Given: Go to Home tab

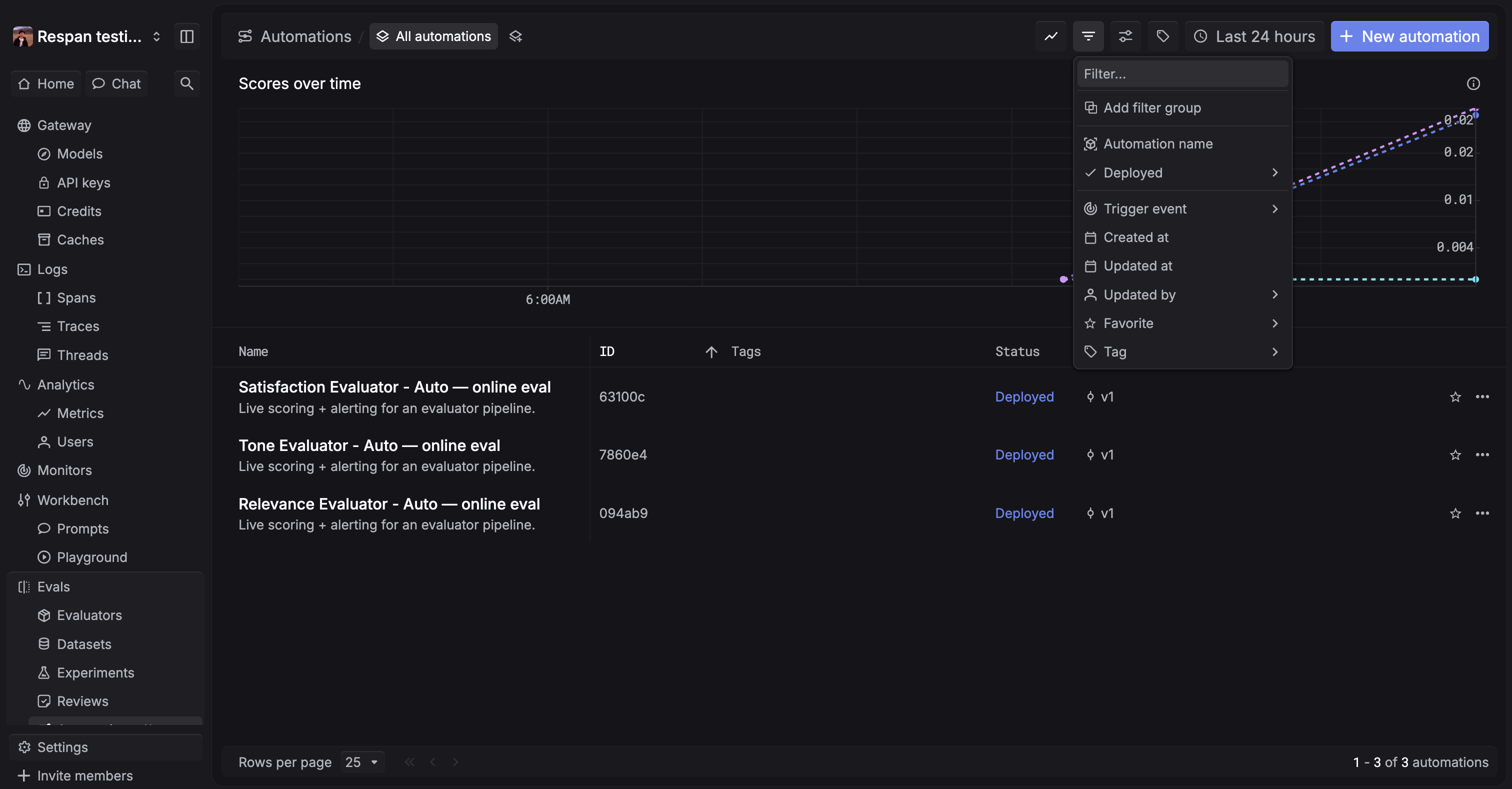Looking at the screenshot, I should click(46, 83).
